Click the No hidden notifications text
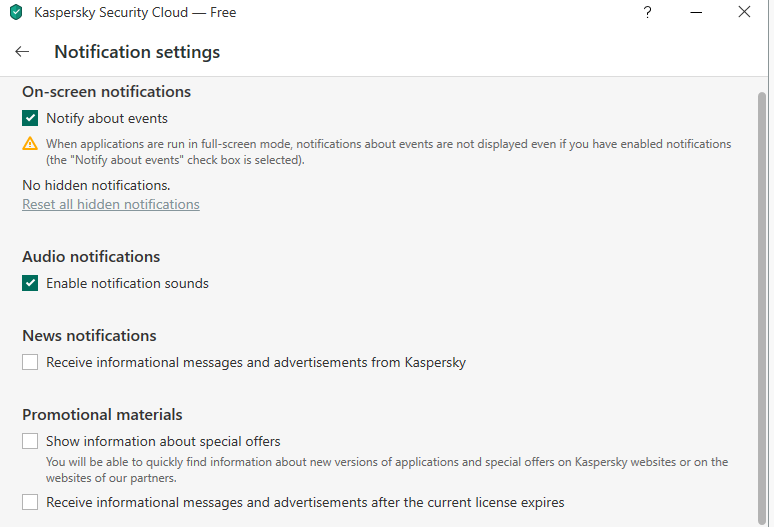 pos(96,185)
